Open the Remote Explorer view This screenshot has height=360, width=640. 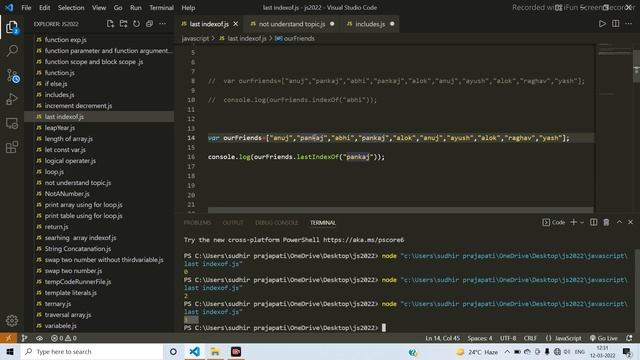(12, 123)
